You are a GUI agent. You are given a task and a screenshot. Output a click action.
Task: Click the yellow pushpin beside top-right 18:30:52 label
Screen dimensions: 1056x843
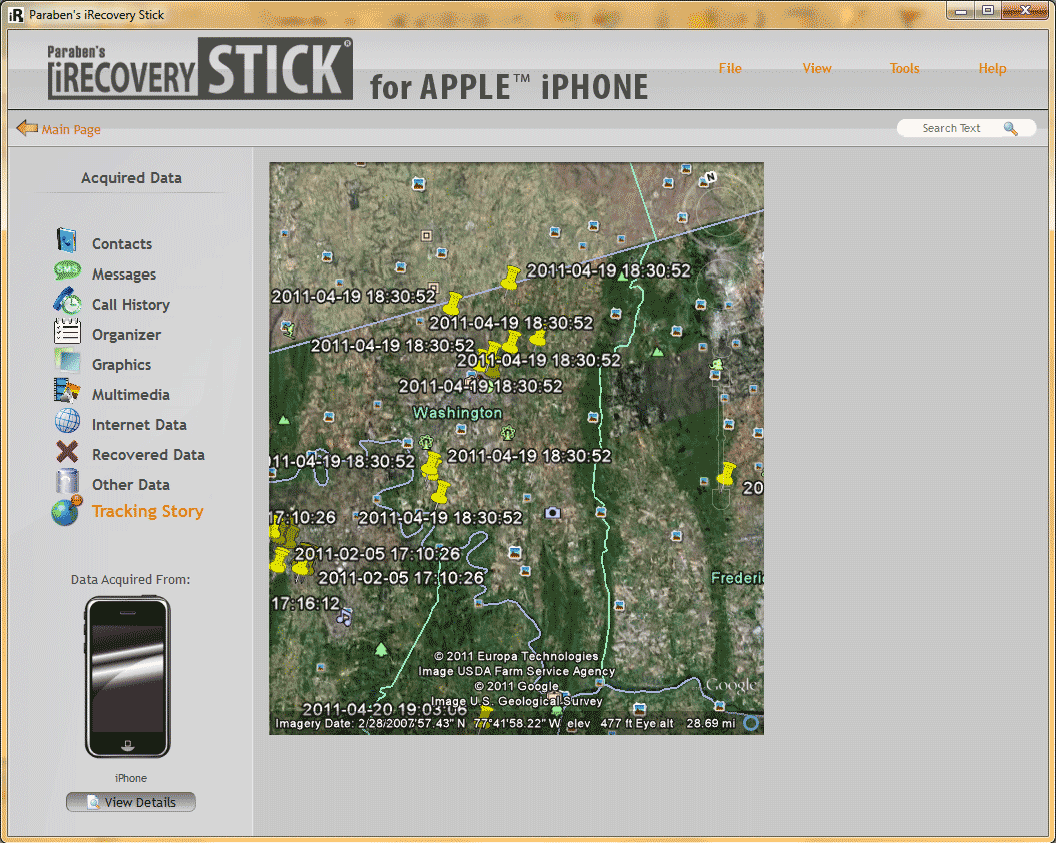(511, 277)
